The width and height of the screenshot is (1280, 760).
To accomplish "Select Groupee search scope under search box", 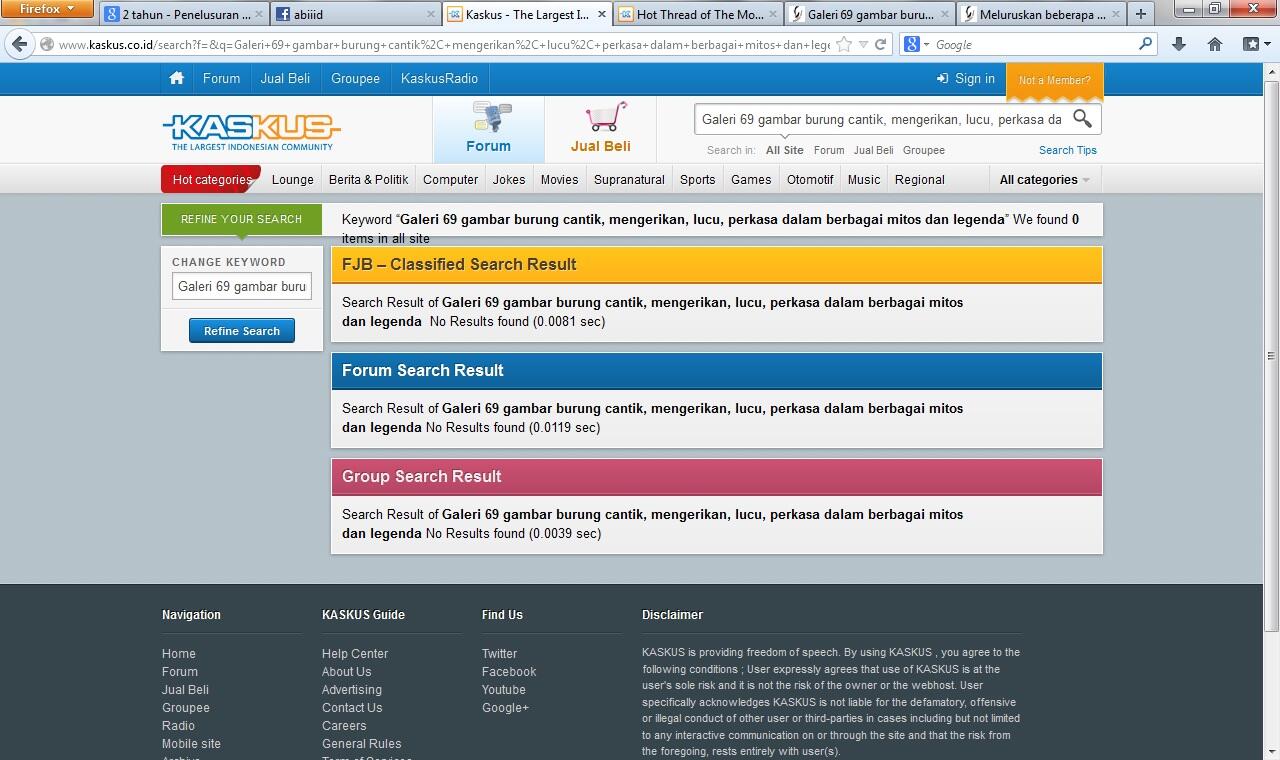I will 923,150.
